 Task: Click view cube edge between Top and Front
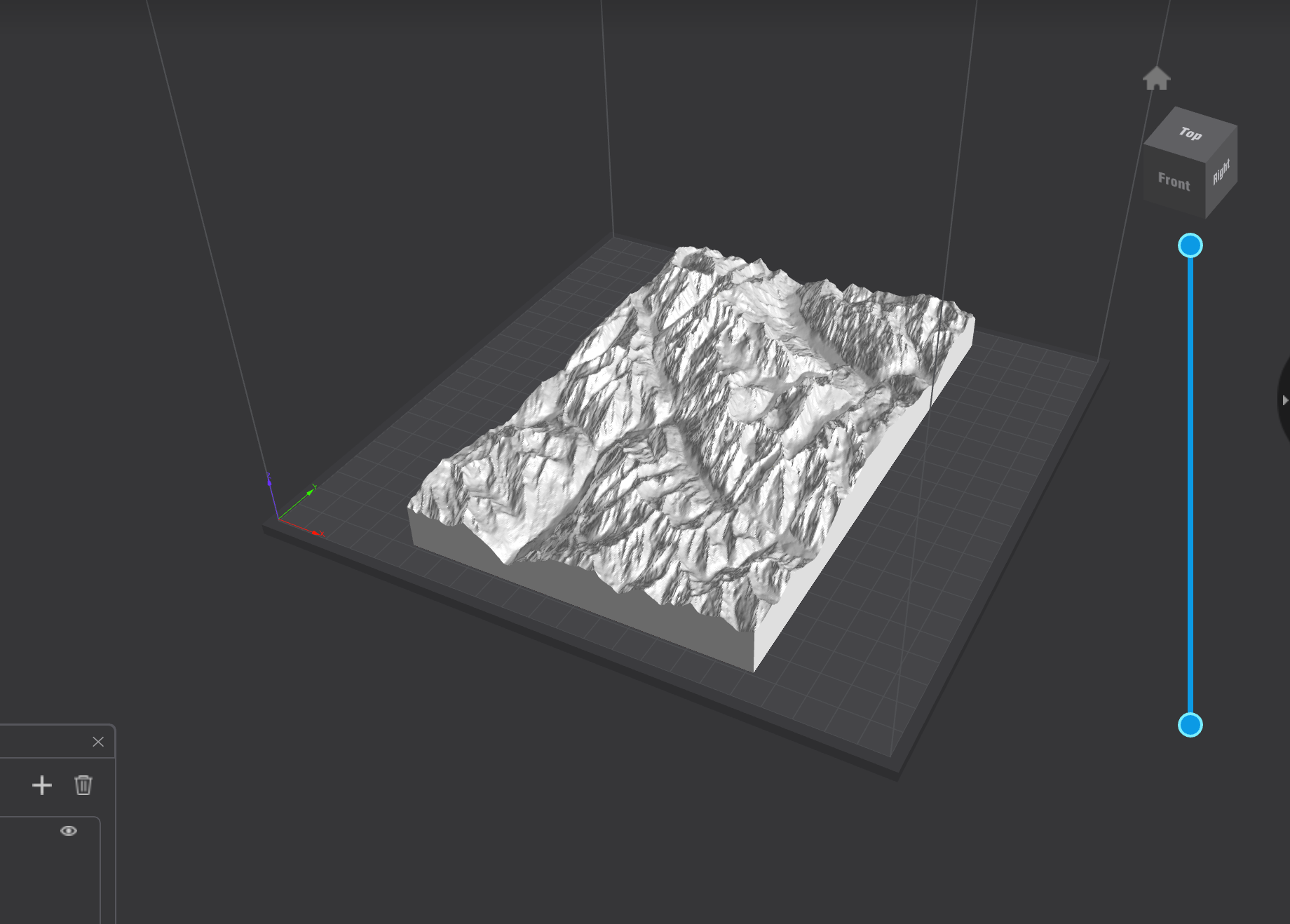(x=1174, y=154)
